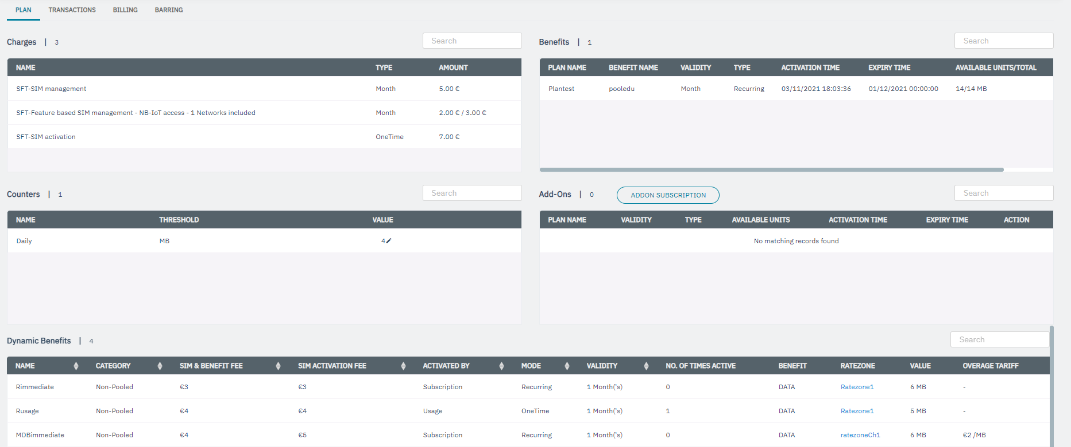
Task: Focus the Add-Ons search box
Action: coord(1003,193)
